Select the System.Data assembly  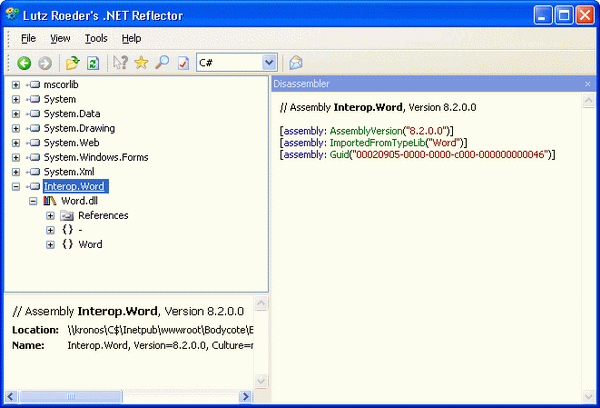72,114
